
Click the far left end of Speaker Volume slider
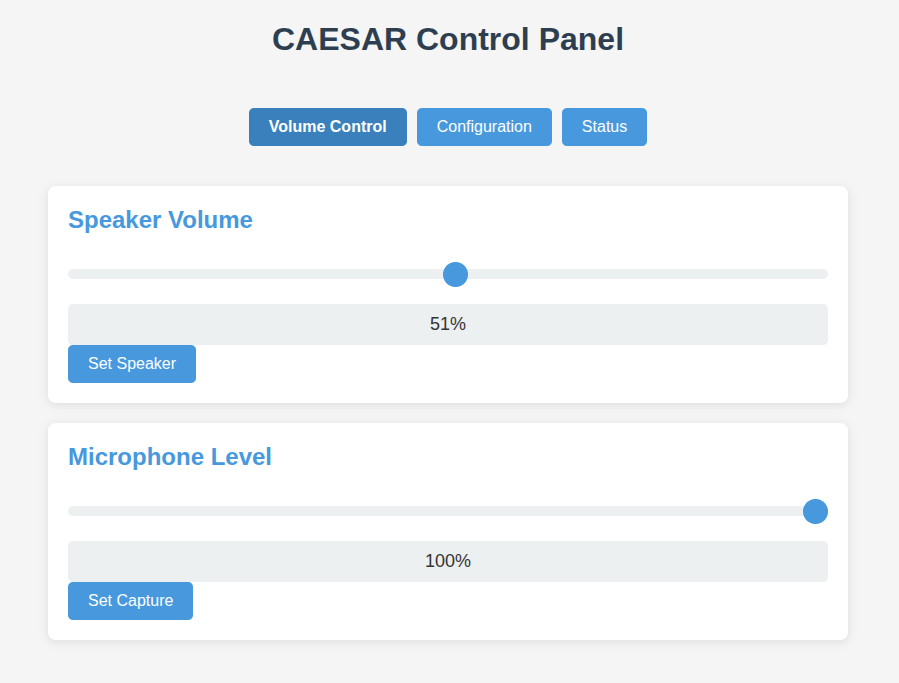tap(71, 274)
